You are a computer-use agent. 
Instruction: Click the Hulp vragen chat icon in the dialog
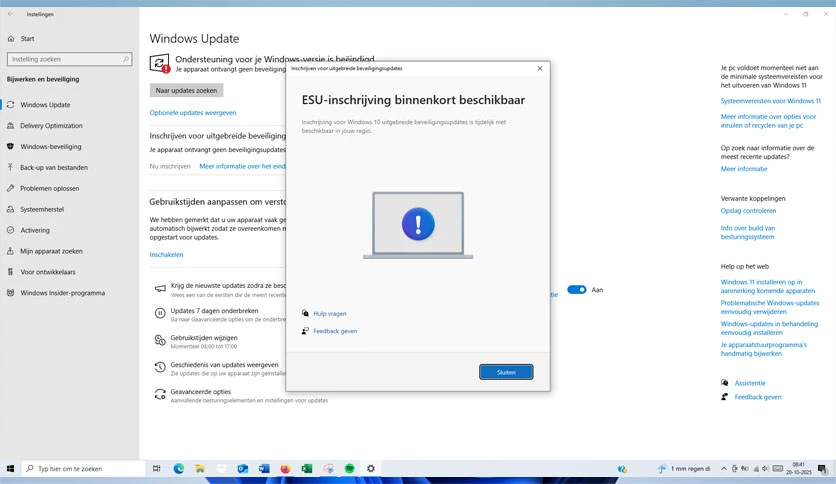pos(305,313)
